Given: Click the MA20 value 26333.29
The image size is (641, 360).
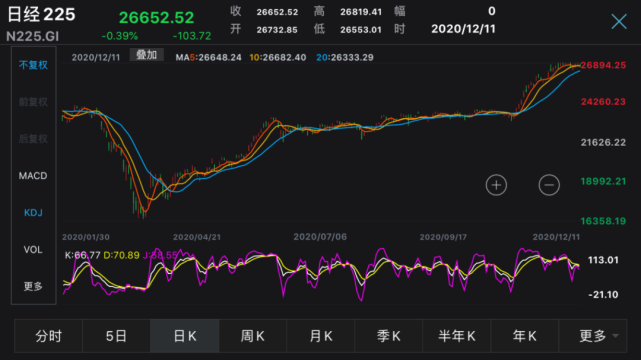Looking at the screenshot, I should (352, 57).
